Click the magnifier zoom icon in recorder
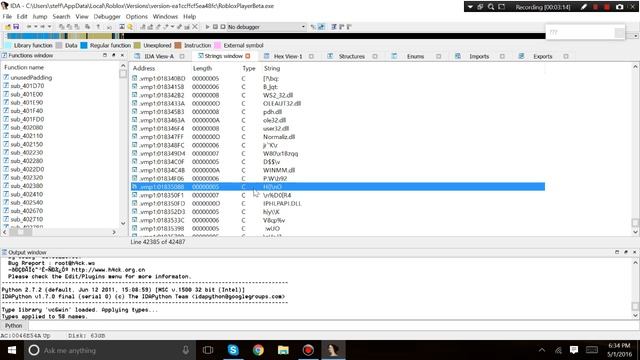Screen dimensions: 640x360 (491, 7)
